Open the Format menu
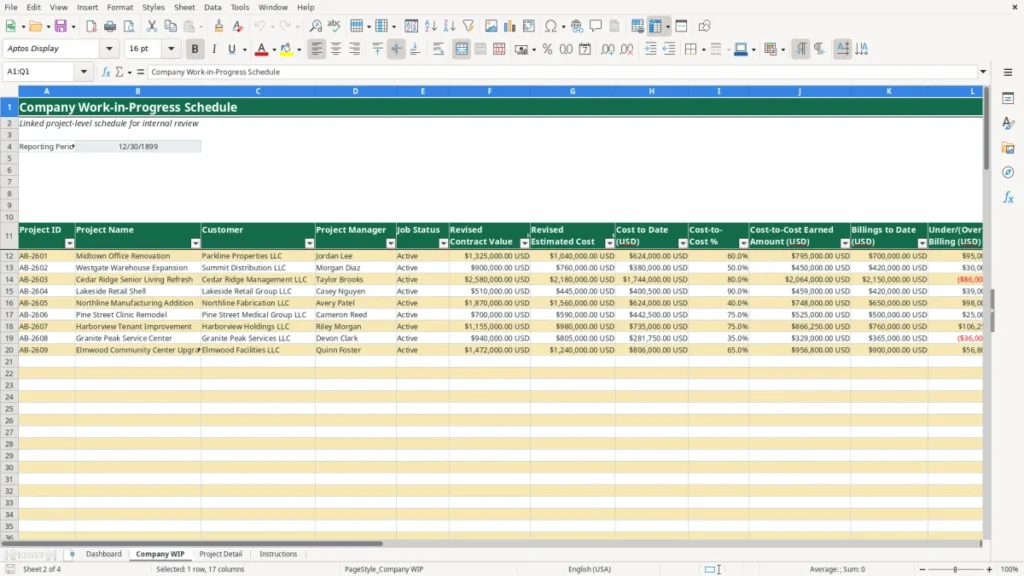This screenshot has height=576, width=1024. (120, 7)
